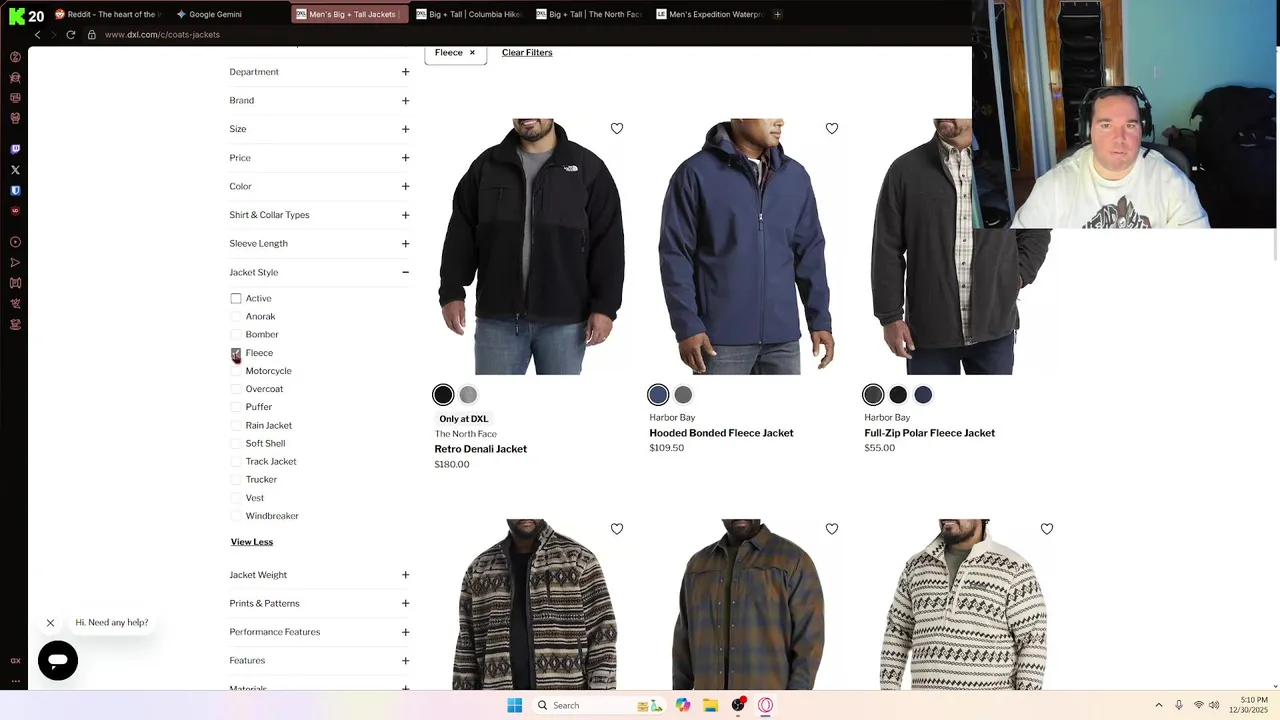Open the volume speaker tray icon
Image resolution: width=1280 pixels, height=720 pixels.
click(1214, 705)
